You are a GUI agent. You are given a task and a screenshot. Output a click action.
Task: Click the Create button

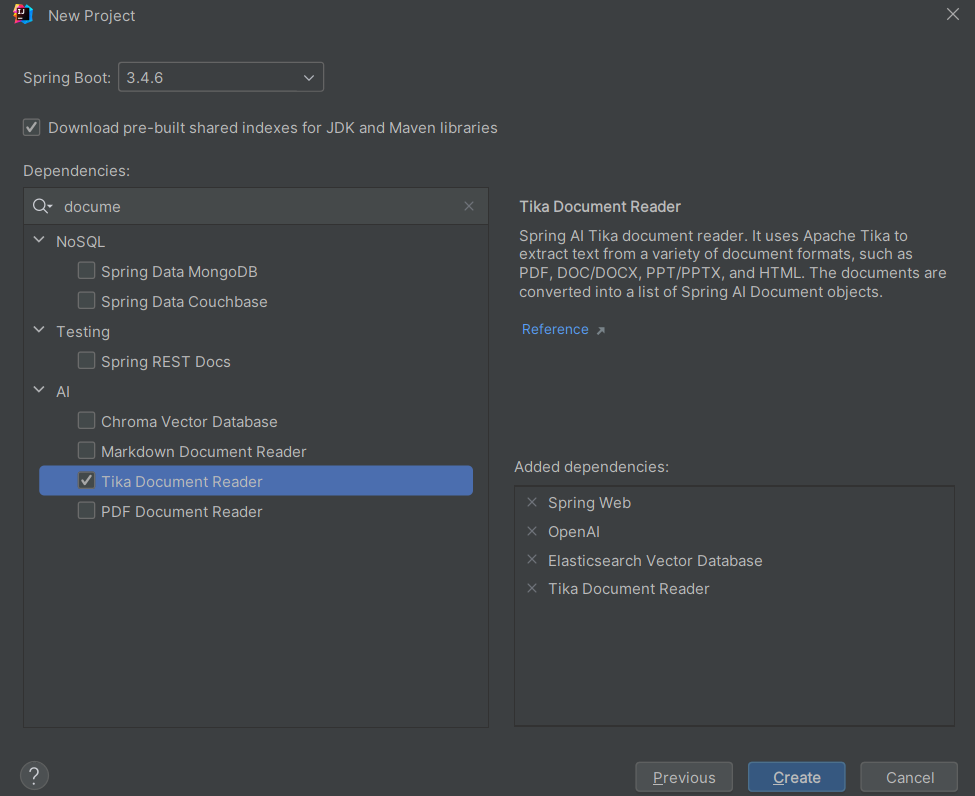pos(797,777)
